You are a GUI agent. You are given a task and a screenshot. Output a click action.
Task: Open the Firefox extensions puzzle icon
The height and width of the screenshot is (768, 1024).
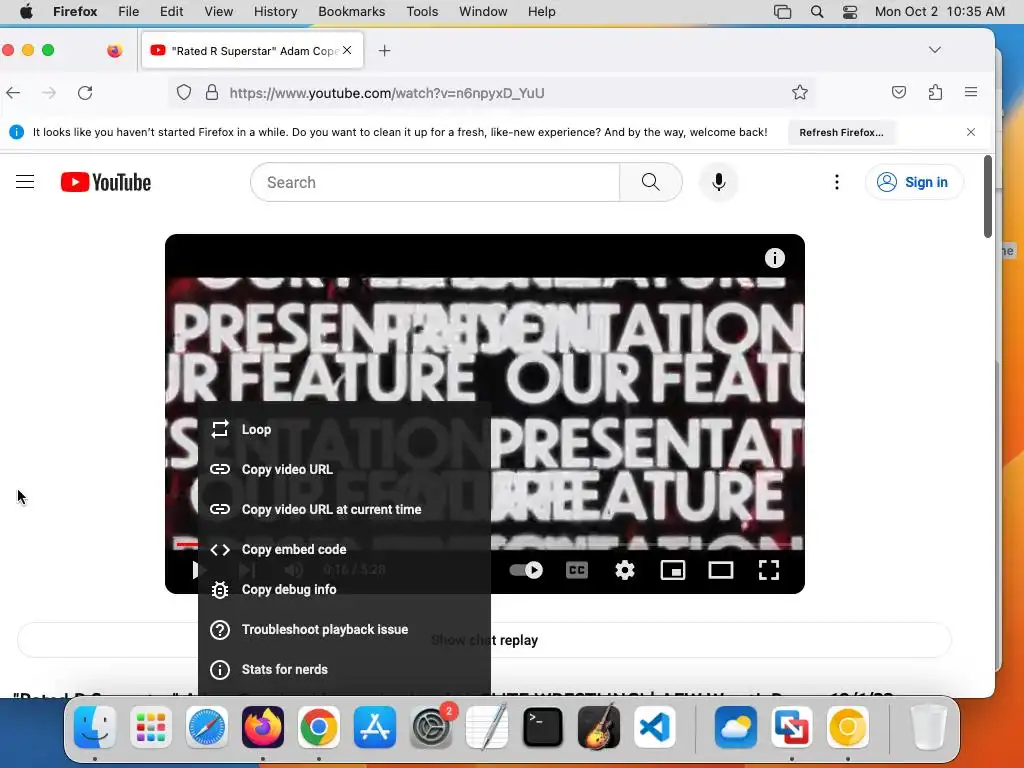click(935, 93)
